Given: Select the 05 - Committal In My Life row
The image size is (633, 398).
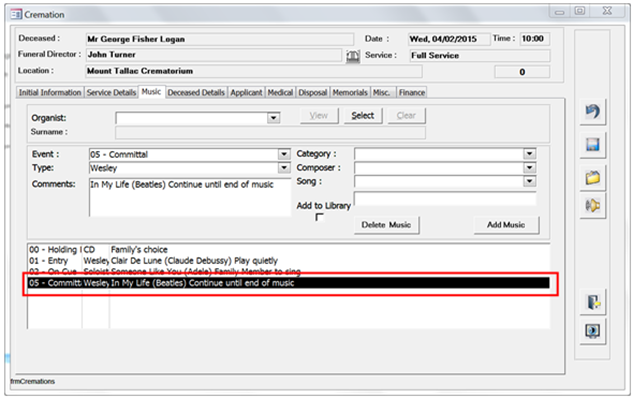Looking at the screenshot, I should (x=288, y=283).
